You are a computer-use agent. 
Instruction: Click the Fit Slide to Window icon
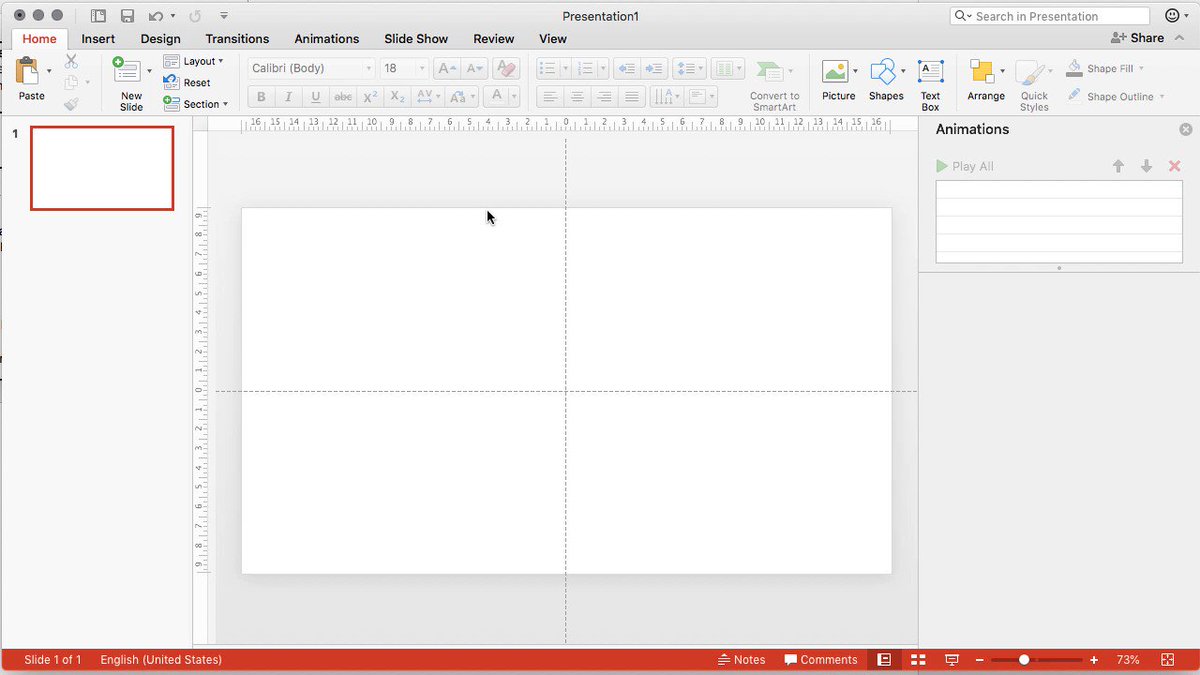coord(1167,660)
